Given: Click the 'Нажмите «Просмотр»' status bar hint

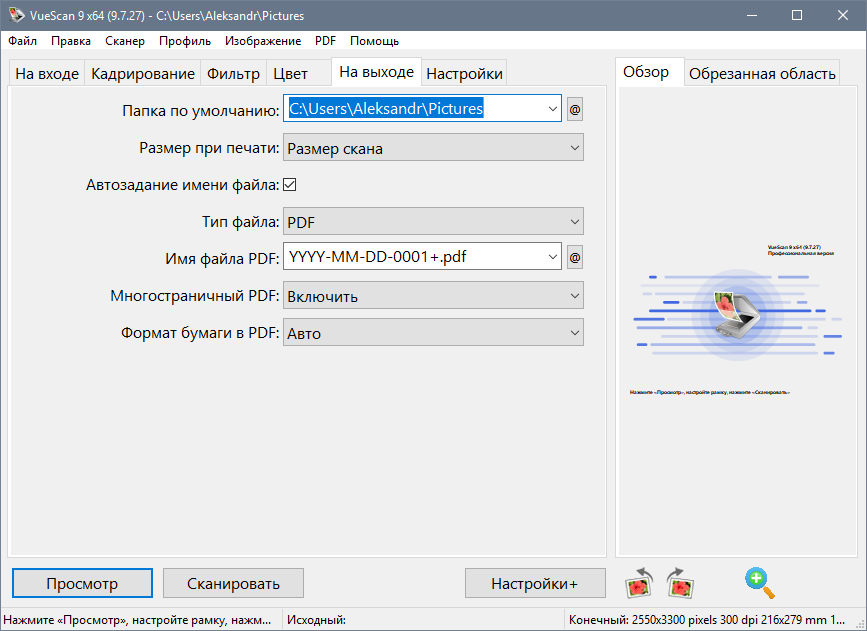Looking at the screenshot, I should pos(138,620).
